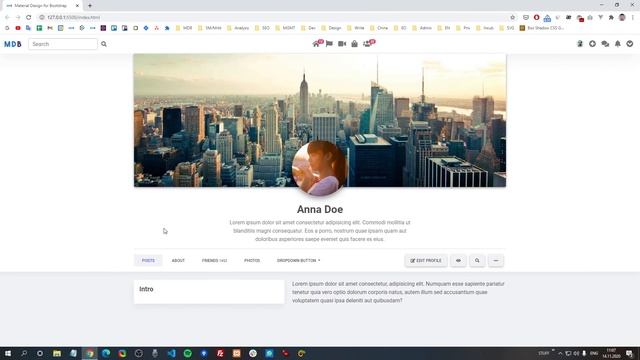Click the address bar showing 127.0.0.1
The image size is (640, 360).
pyautogui.click(x=273, y=17)
